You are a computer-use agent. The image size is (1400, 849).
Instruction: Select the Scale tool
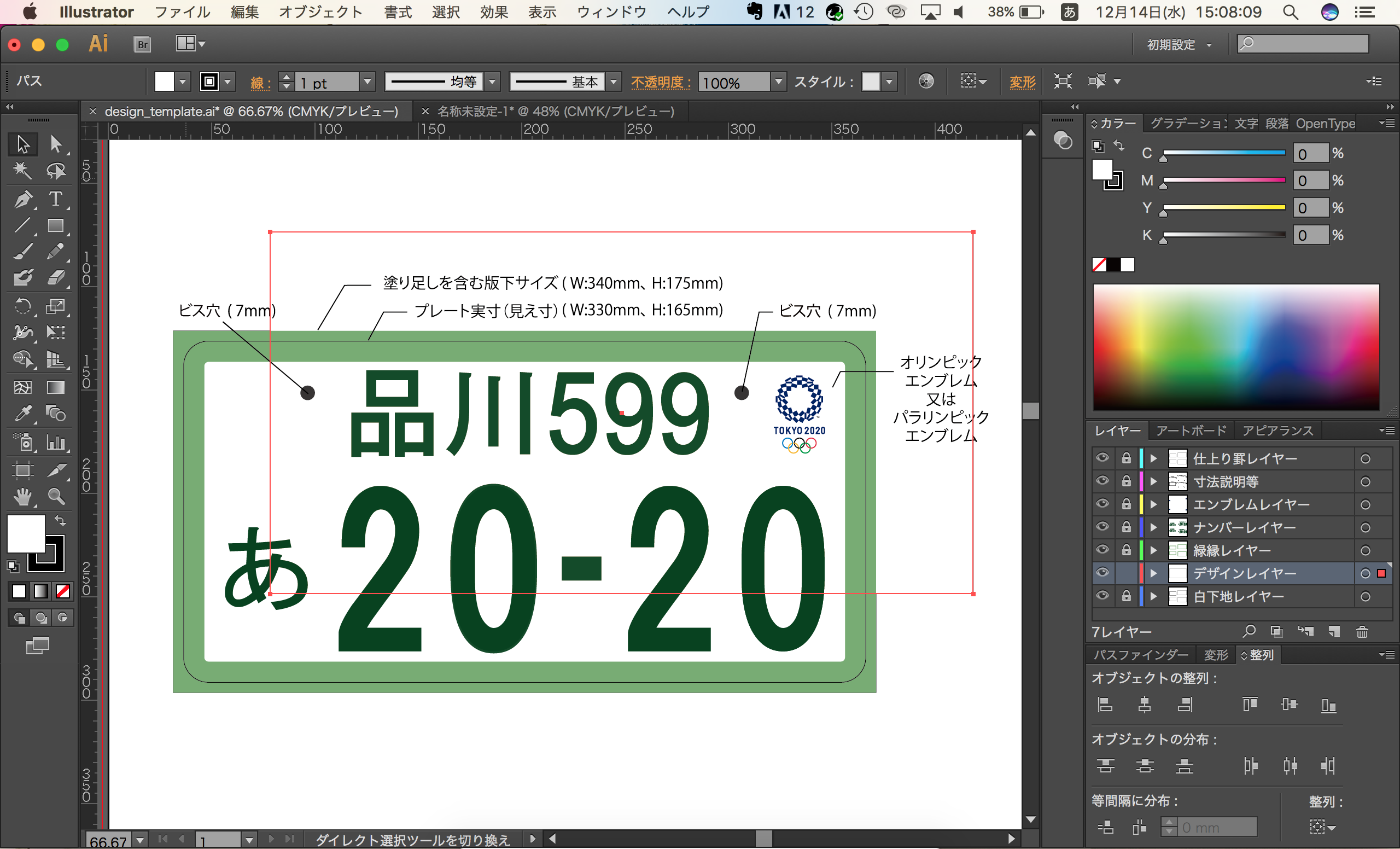point(56,306)
